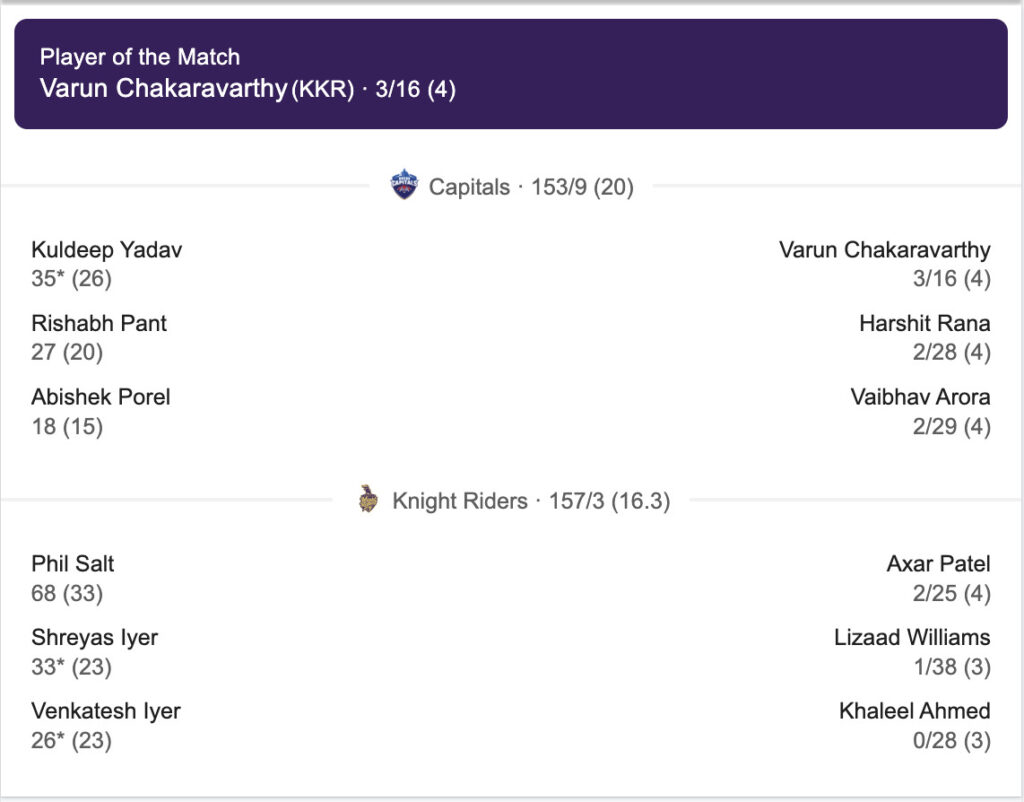Click the Knight Riders team logo
This screenshot has height=802, width=1024.
point(368,500)
